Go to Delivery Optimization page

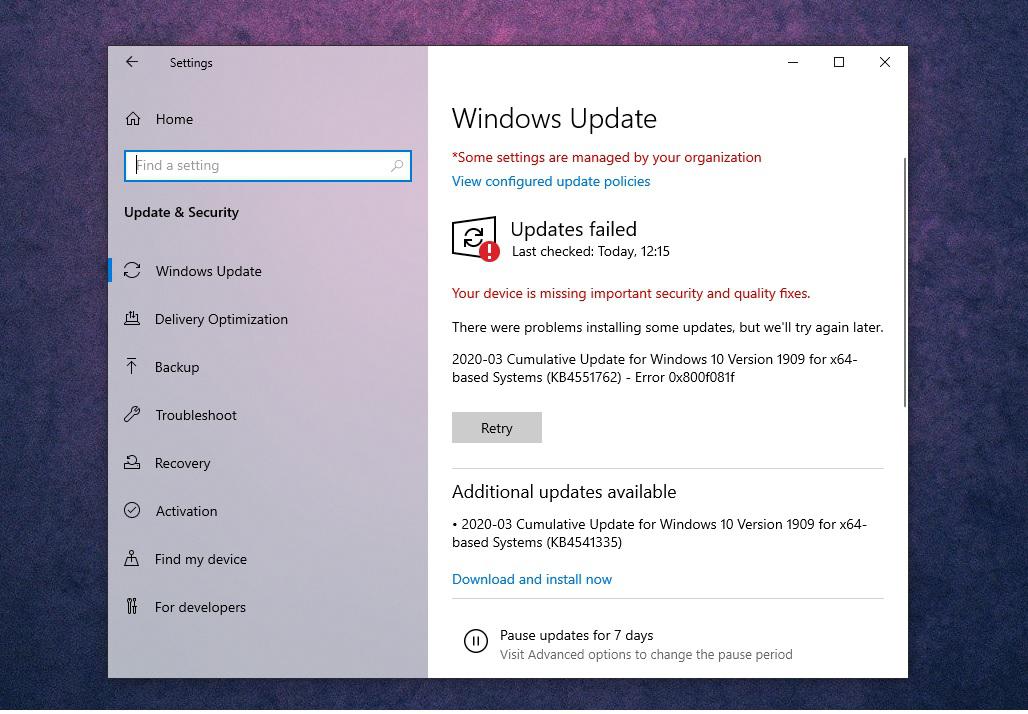click(x=221, y=319)
